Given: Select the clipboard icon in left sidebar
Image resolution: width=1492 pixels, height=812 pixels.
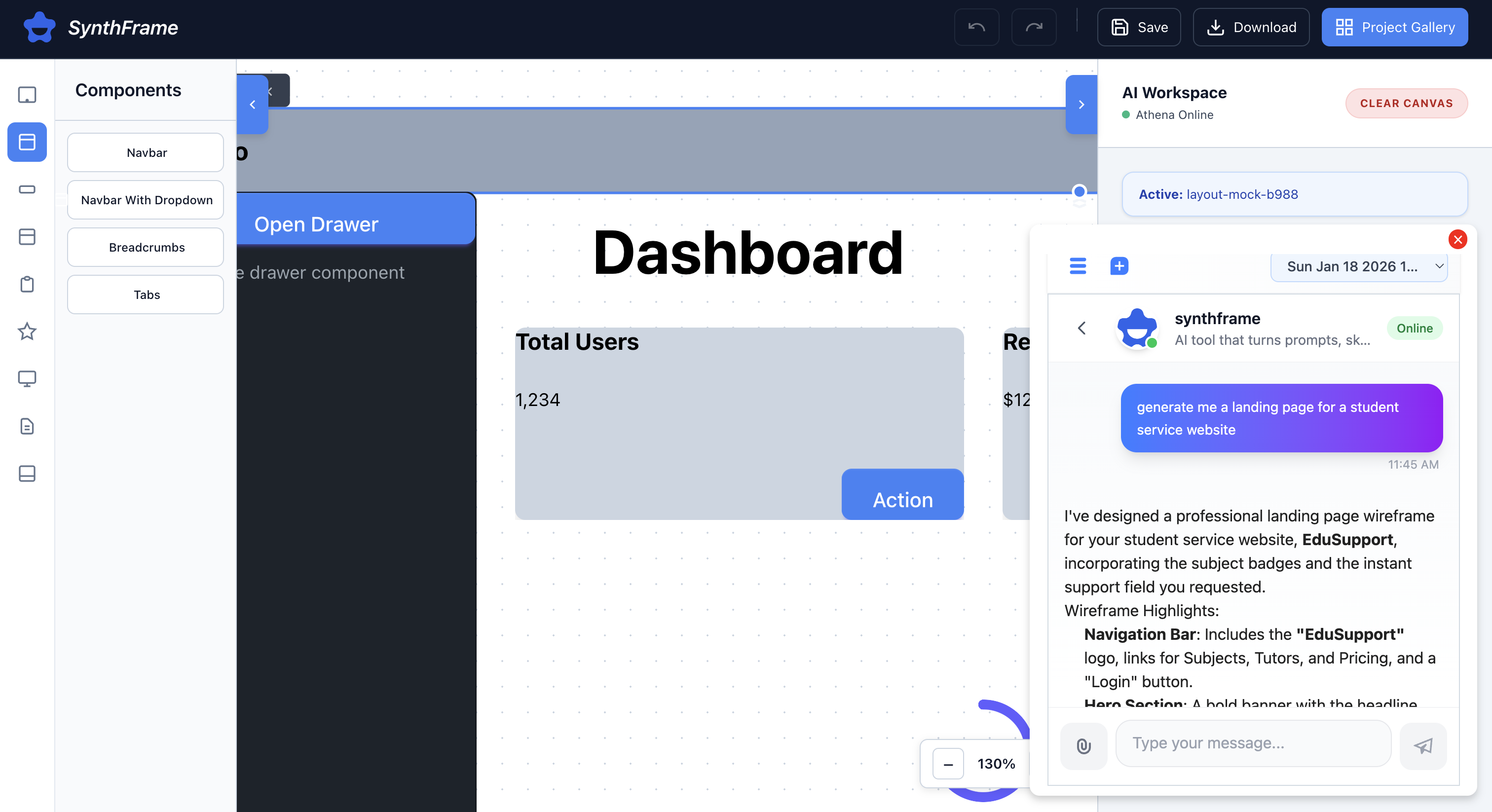Looking at the screenshot, I should pyautogui.click(x=27, y=284).
